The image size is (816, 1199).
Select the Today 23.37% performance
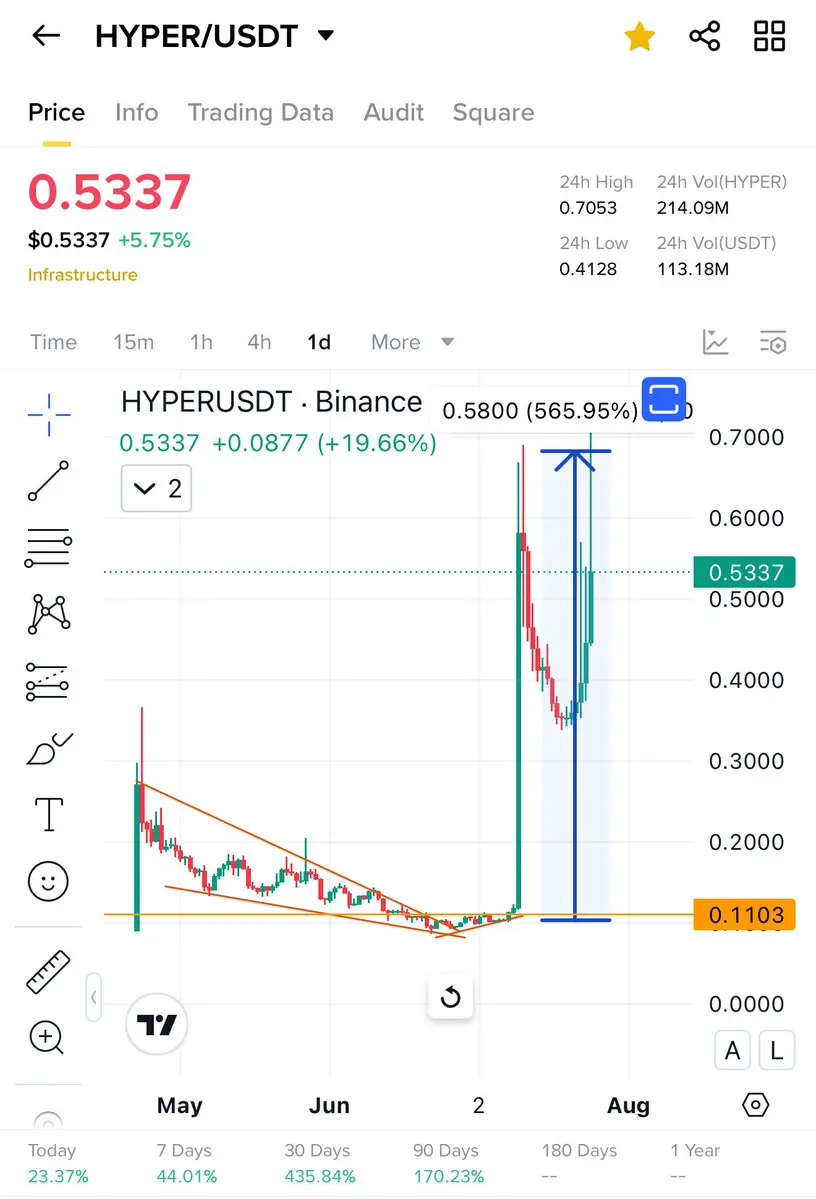tap(58, 1163)
